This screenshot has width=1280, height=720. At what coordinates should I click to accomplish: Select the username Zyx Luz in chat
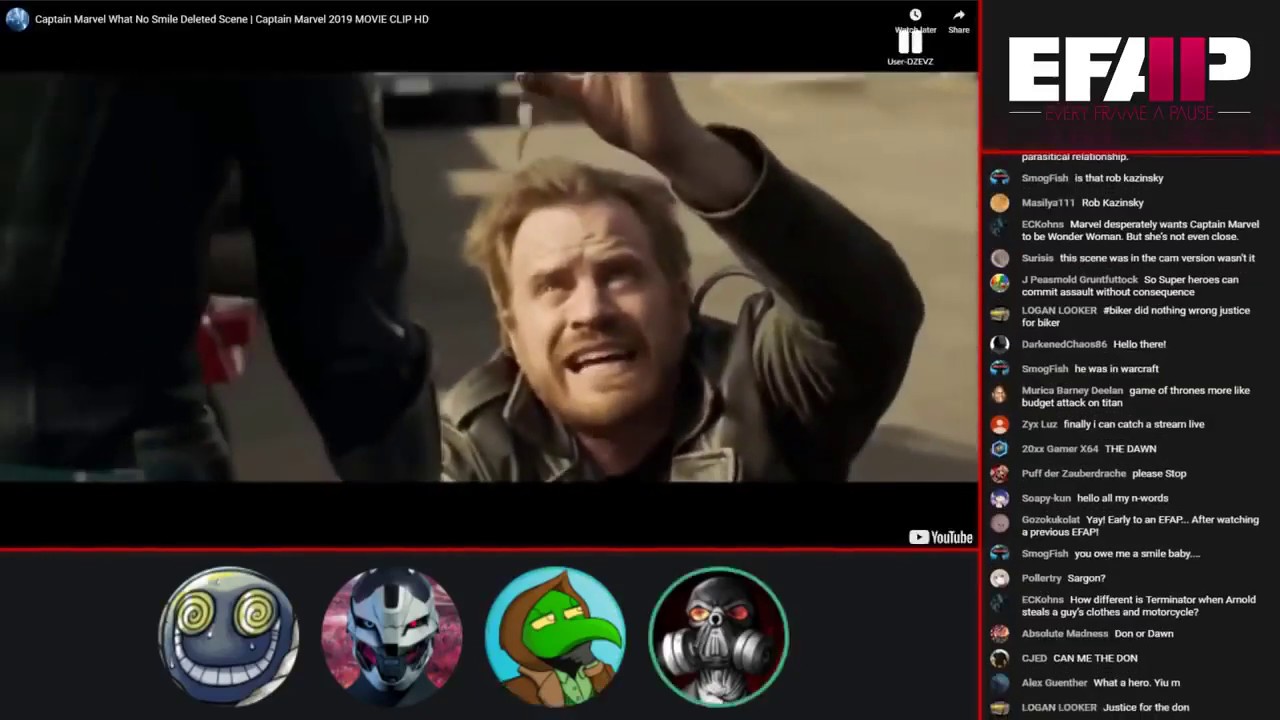click(x=1039, y=424)
